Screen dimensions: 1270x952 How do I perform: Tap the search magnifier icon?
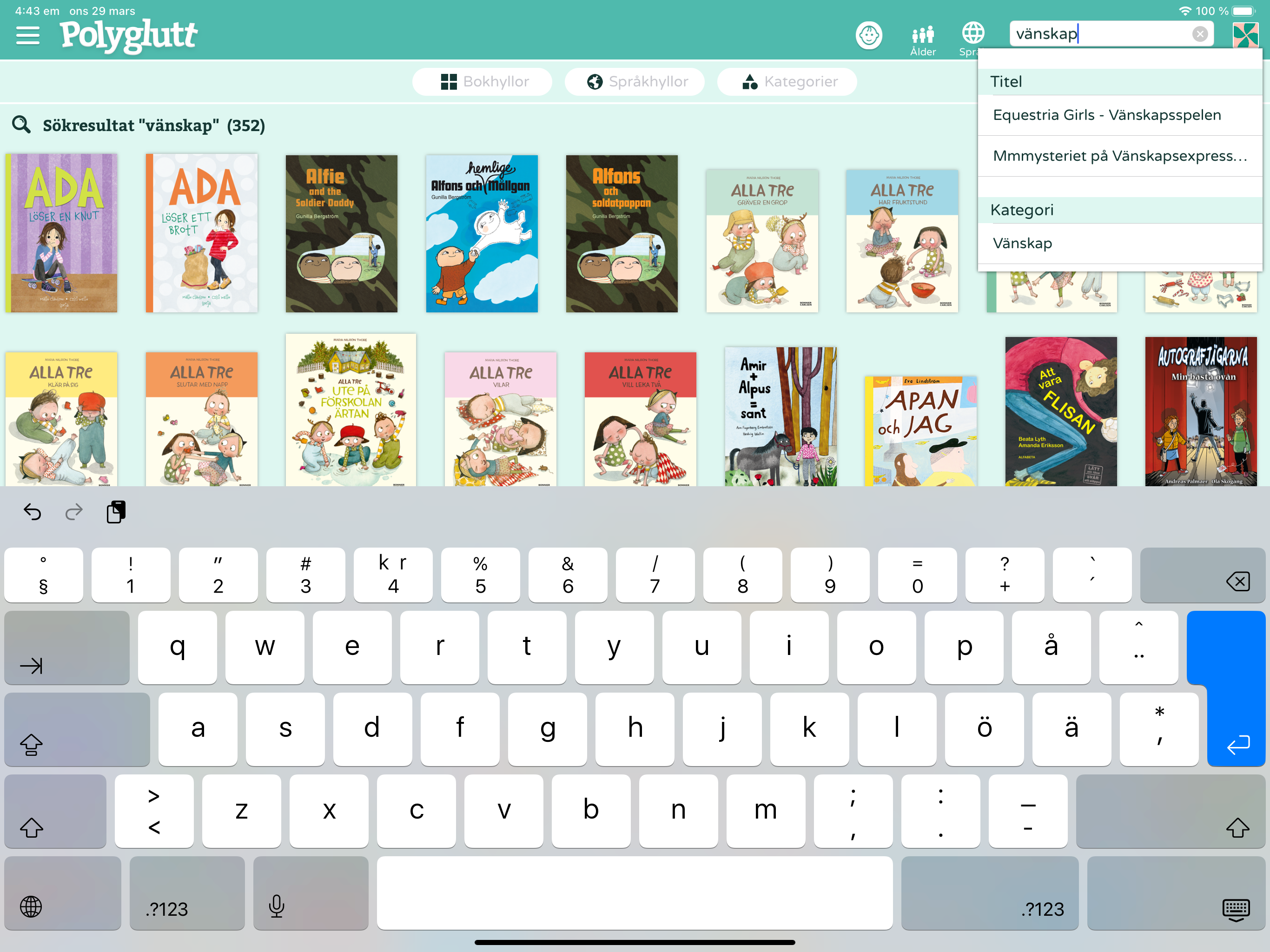21,125
